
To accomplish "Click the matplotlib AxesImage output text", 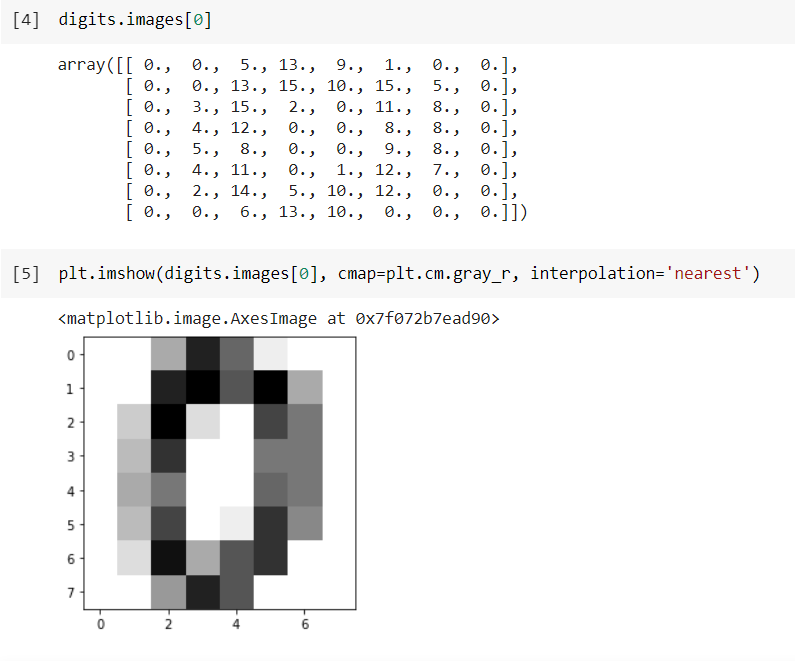I will 279,319.
